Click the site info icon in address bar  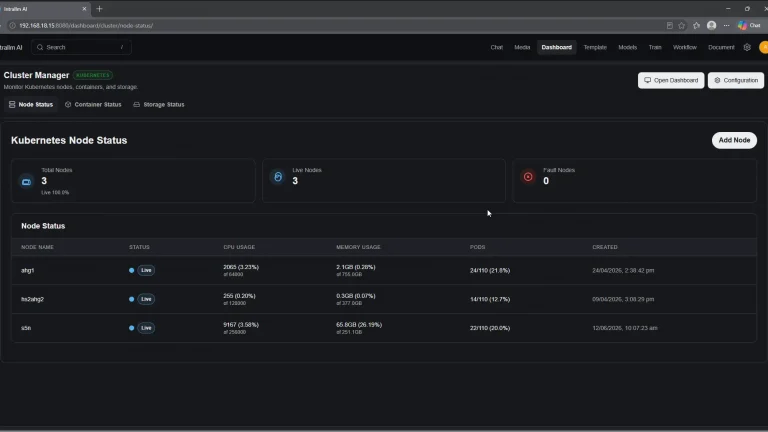pyautogui.click(x=12, y=25)
